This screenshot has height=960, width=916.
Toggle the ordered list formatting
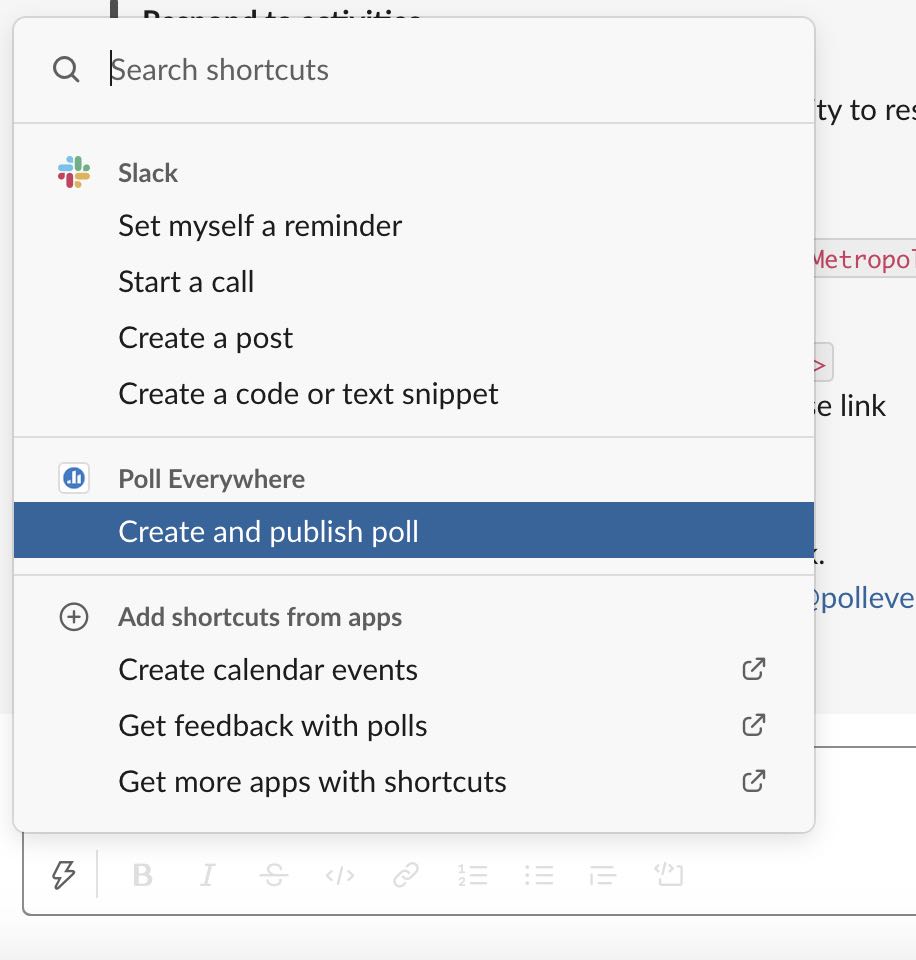click(x=472, y=876)
